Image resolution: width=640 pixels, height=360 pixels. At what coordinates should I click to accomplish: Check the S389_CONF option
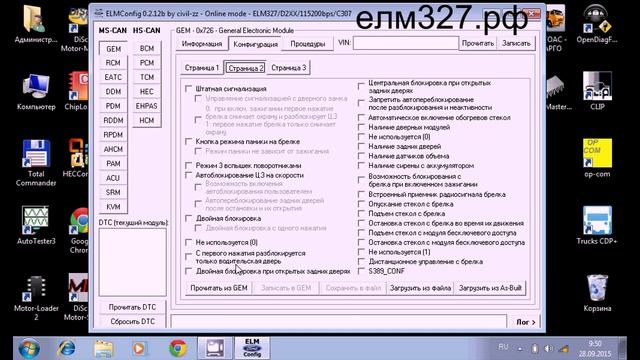point(361,271)
